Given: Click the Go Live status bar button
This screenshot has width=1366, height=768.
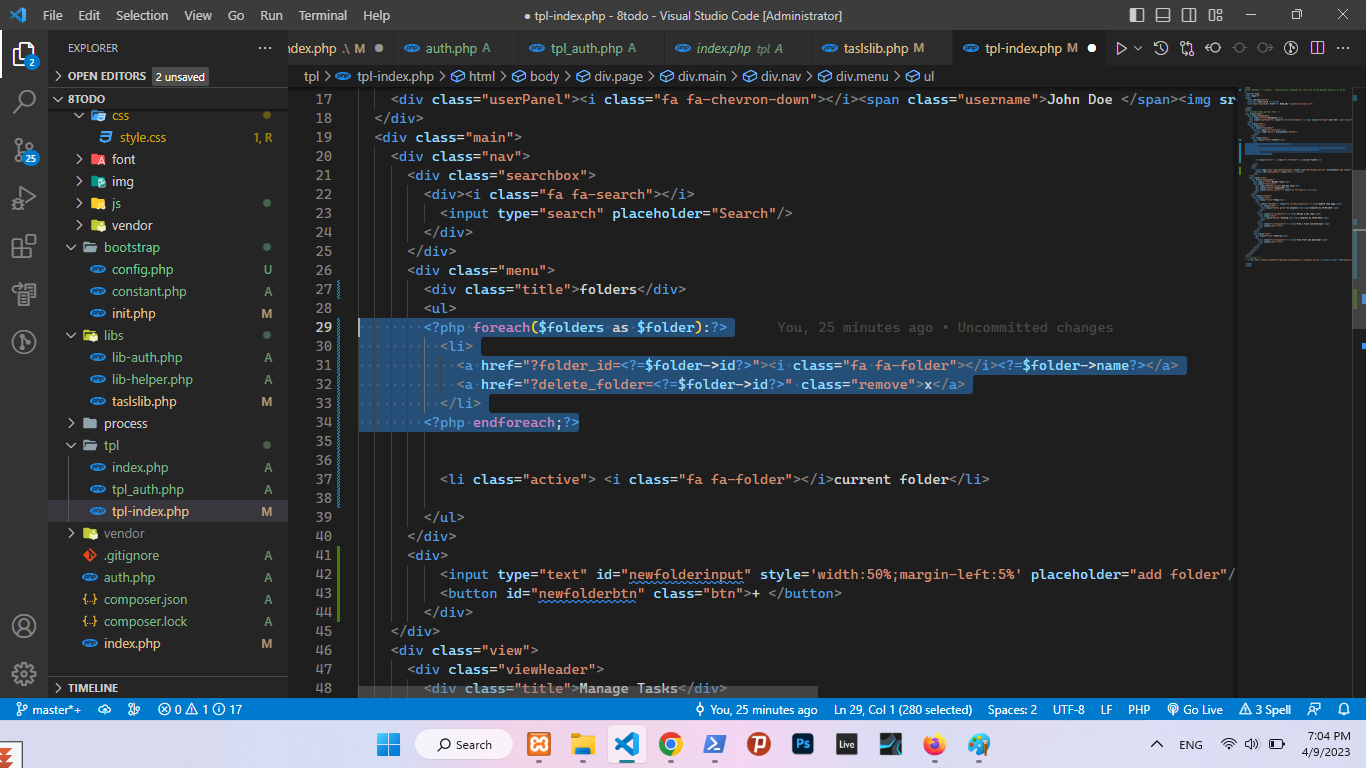Looking at the screenshot, I should [1194, 709].
